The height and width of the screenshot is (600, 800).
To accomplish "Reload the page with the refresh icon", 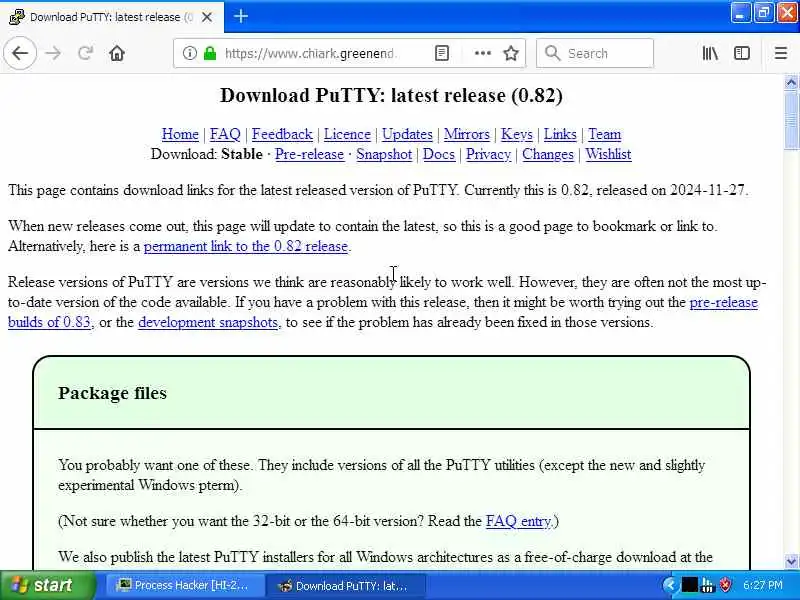I will tap(85, 53).
